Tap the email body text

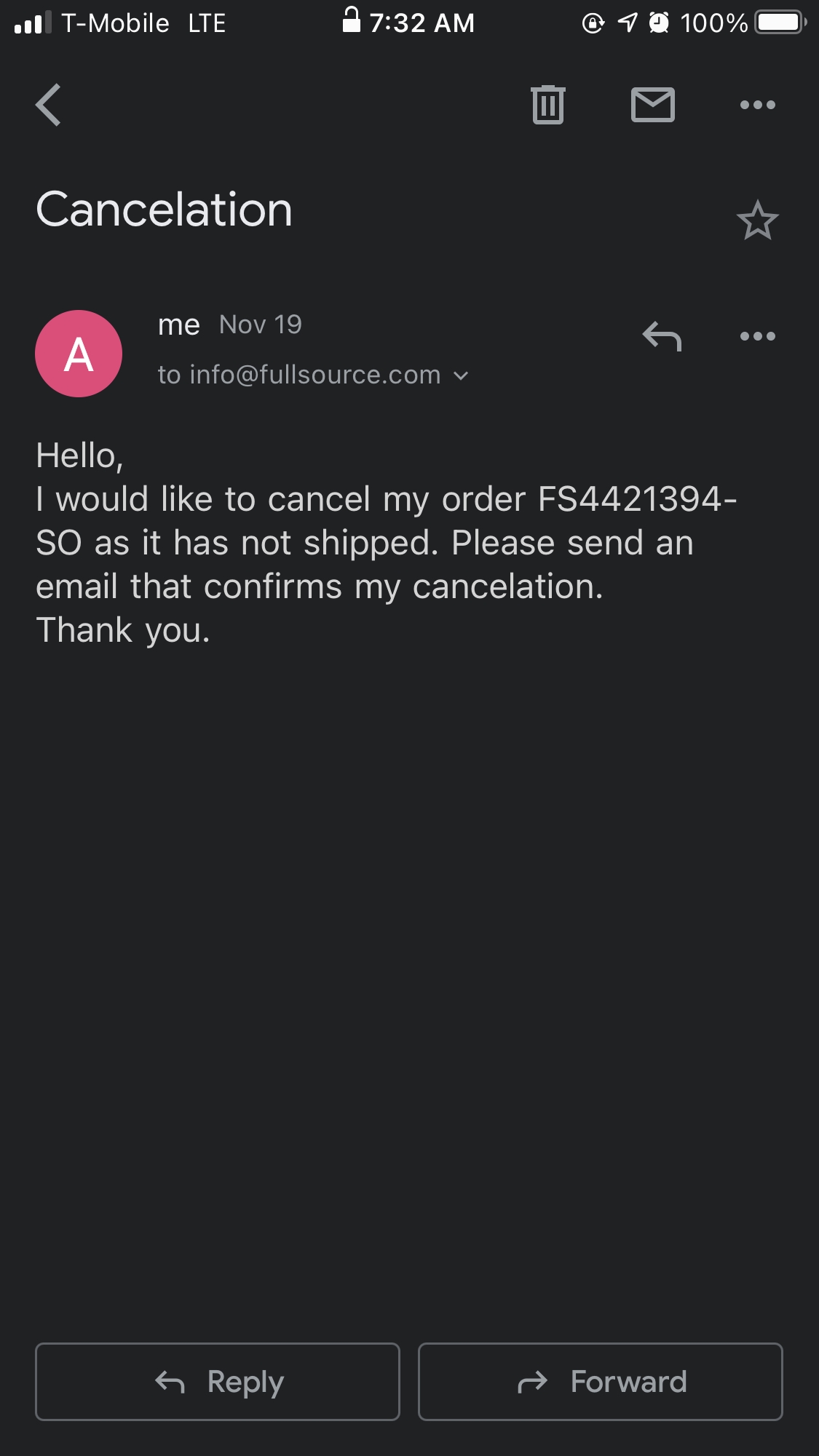(364, 543)
